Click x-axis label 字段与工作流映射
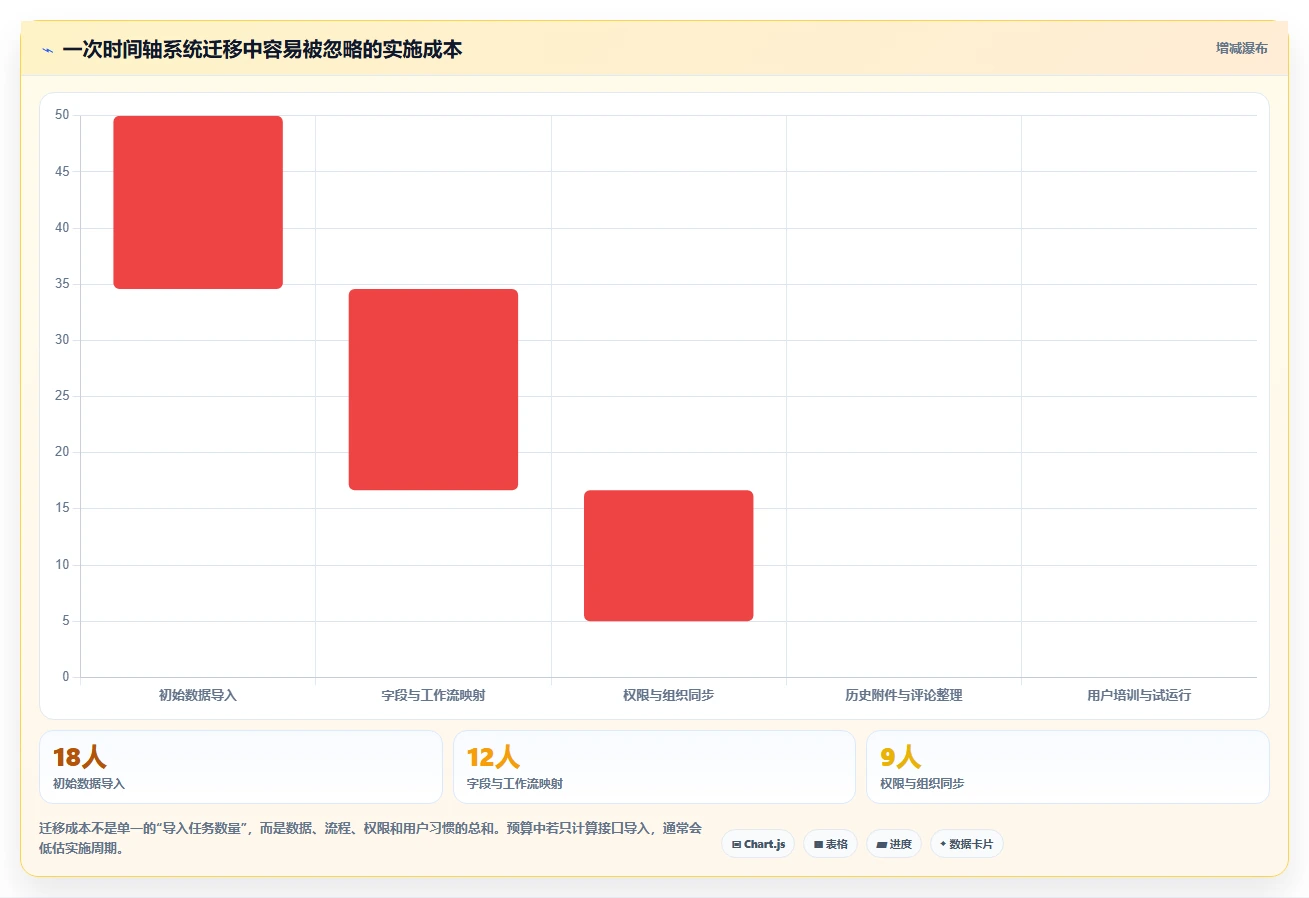Screen dimensions: 1309x898 (x=433, y=695)
